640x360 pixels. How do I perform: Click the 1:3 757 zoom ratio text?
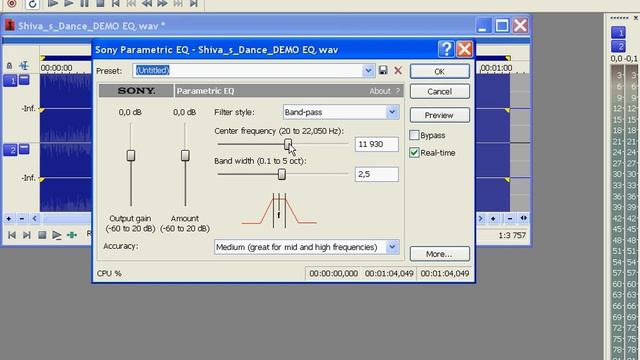pos(512,235)
